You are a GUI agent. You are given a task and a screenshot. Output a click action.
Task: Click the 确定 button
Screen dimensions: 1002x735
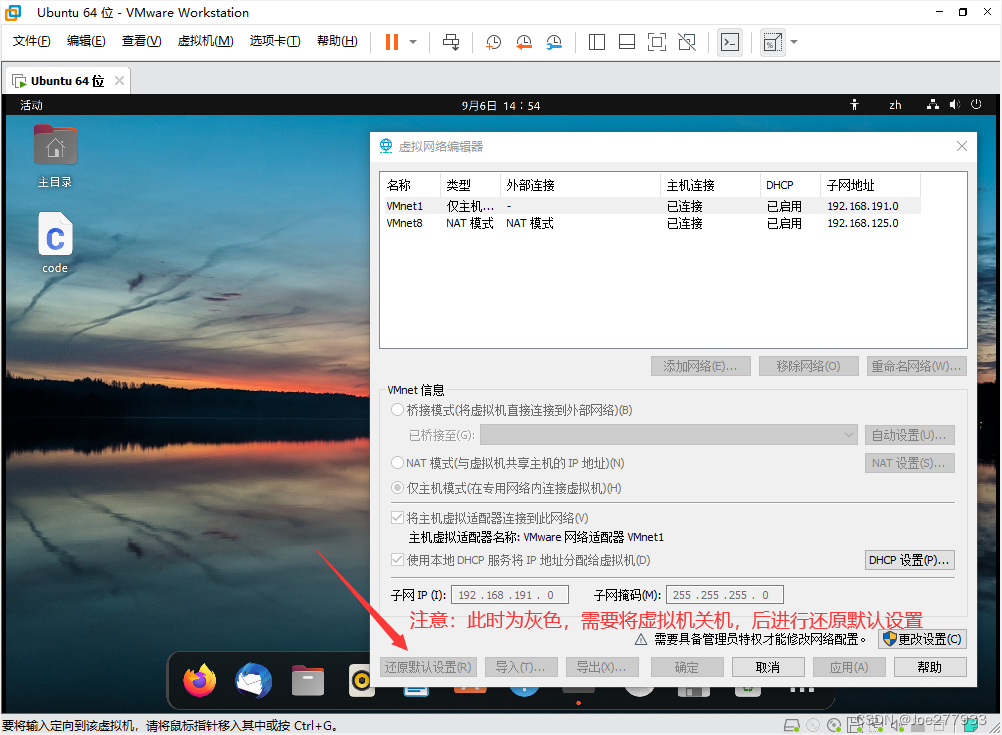687,667
